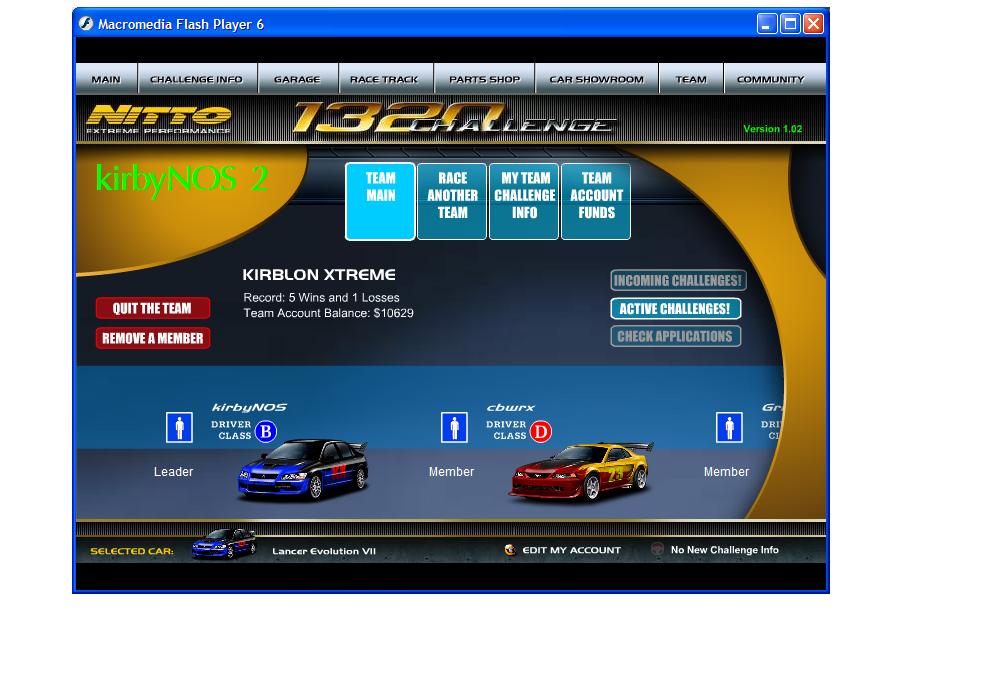View ACTIVE CHALLENGES
The width and height of the screenshot is (983, 698).
pos(675,309)
